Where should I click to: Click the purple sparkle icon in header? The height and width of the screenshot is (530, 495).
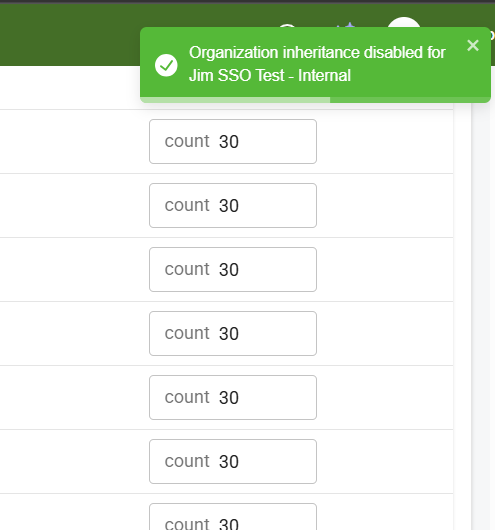[348, 24]
